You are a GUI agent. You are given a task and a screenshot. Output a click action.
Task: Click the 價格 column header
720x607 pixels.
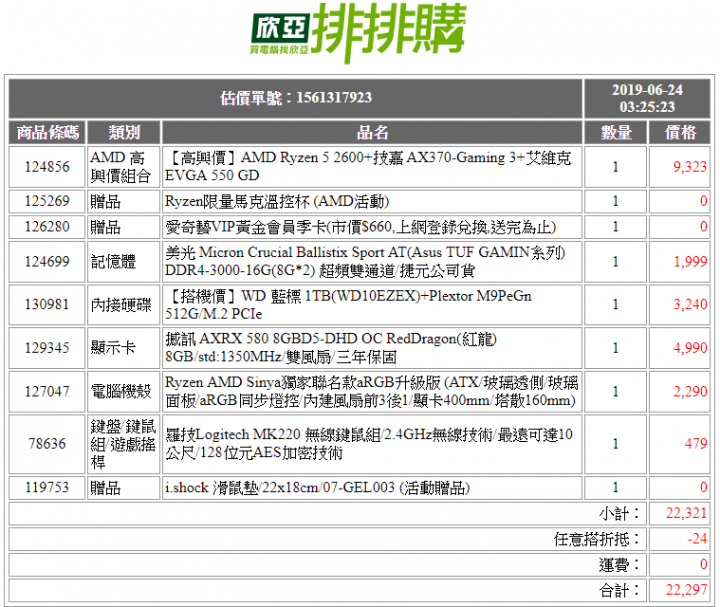tap(680, 133)
